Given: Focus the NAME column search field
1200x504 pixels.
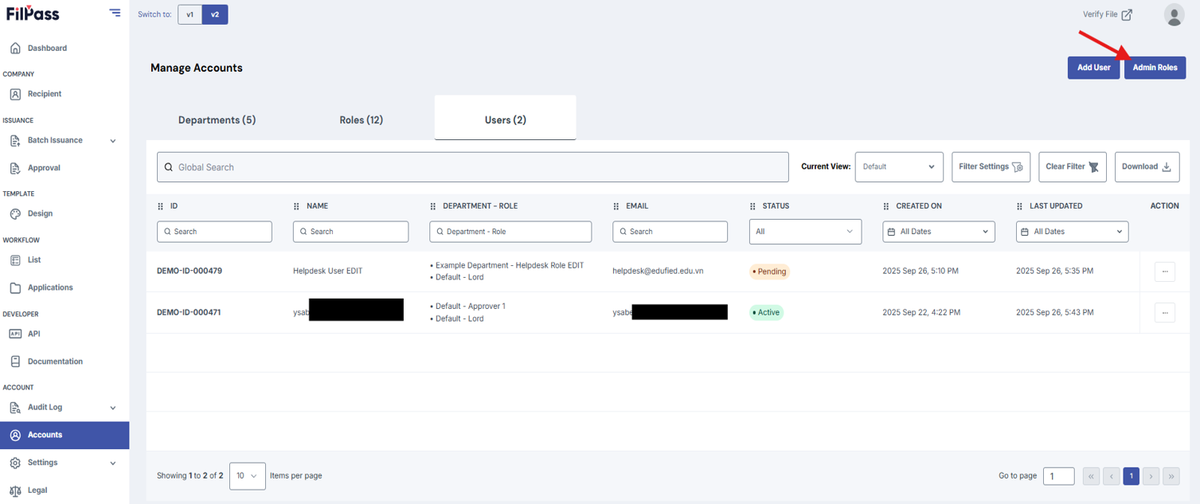Looking at the screenshot, I should point(351,231).
